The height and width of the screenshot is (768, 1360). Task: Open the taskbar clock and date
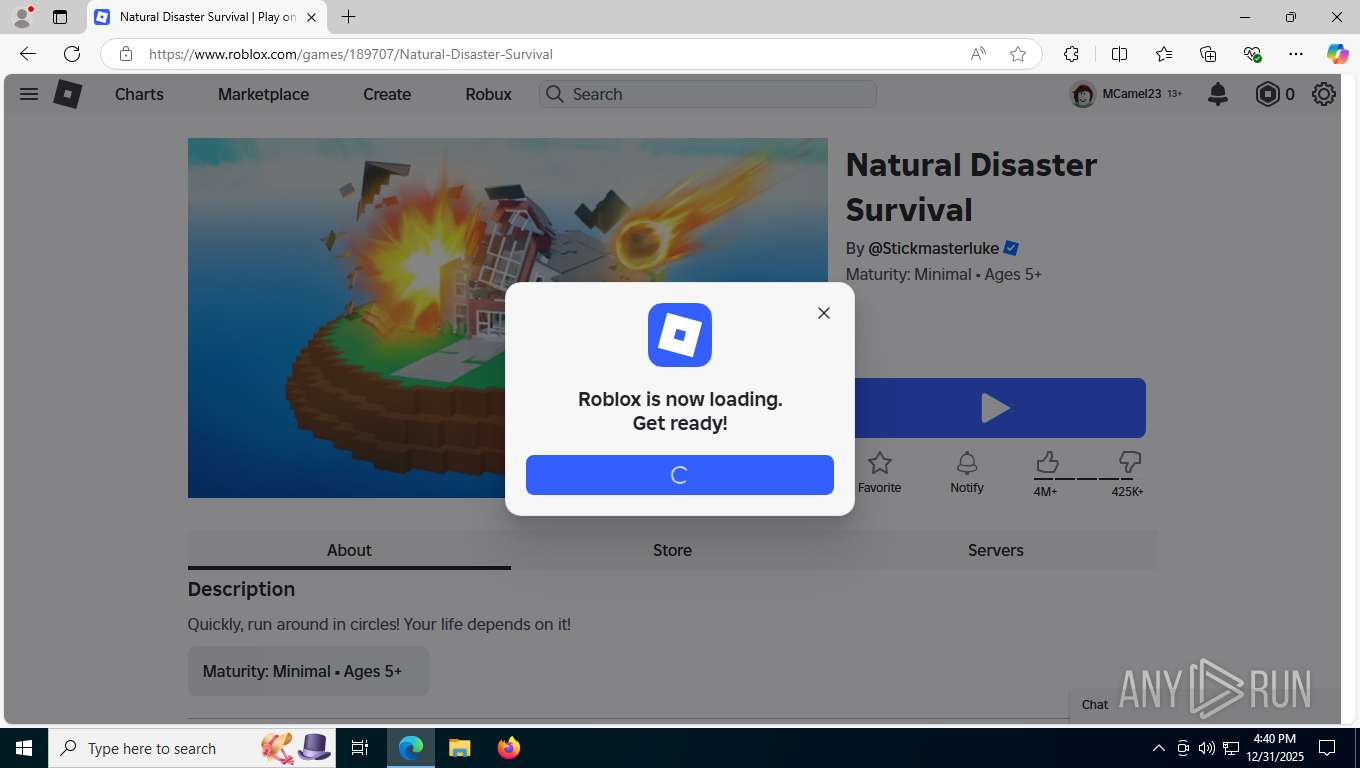[x=1274, y=748]
